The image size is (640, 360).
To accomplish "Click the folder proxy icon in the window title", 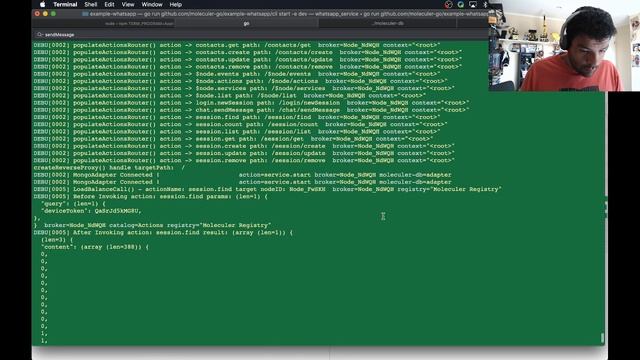I will [85, 14].
